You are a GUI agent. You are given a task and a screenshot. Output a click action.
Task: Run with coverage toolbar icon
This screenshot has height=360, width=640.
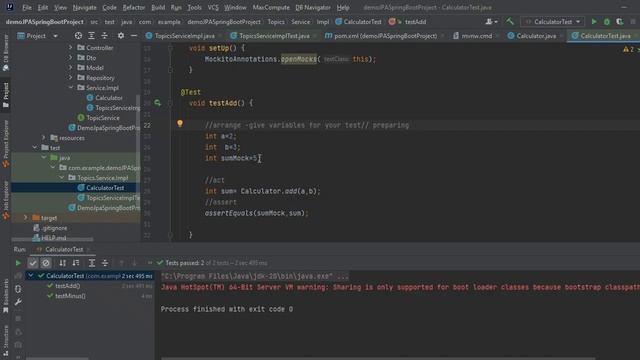[x=620, y=22]
